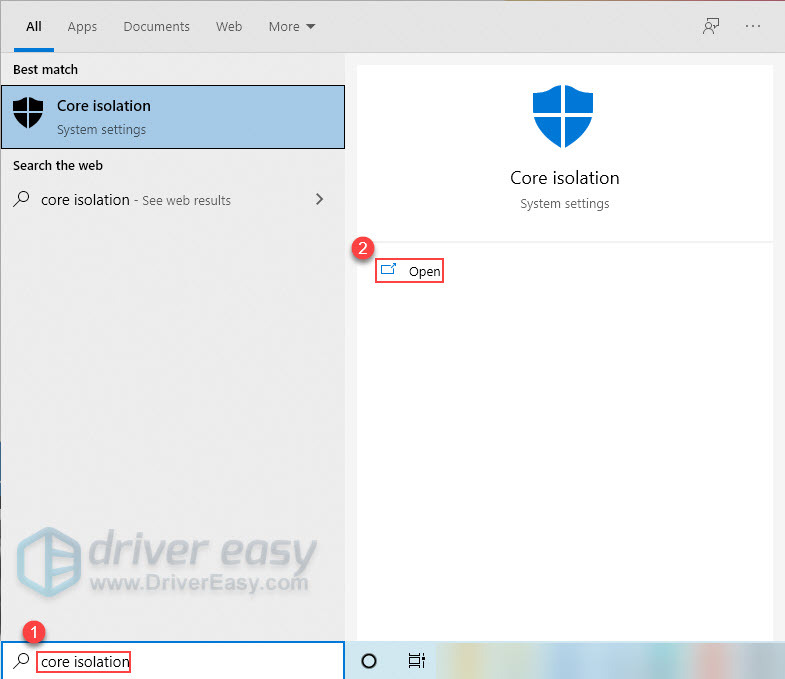Viewport: 785px width, 679px height.
Task: Click inside the core isolation search box
Action: 173,661
